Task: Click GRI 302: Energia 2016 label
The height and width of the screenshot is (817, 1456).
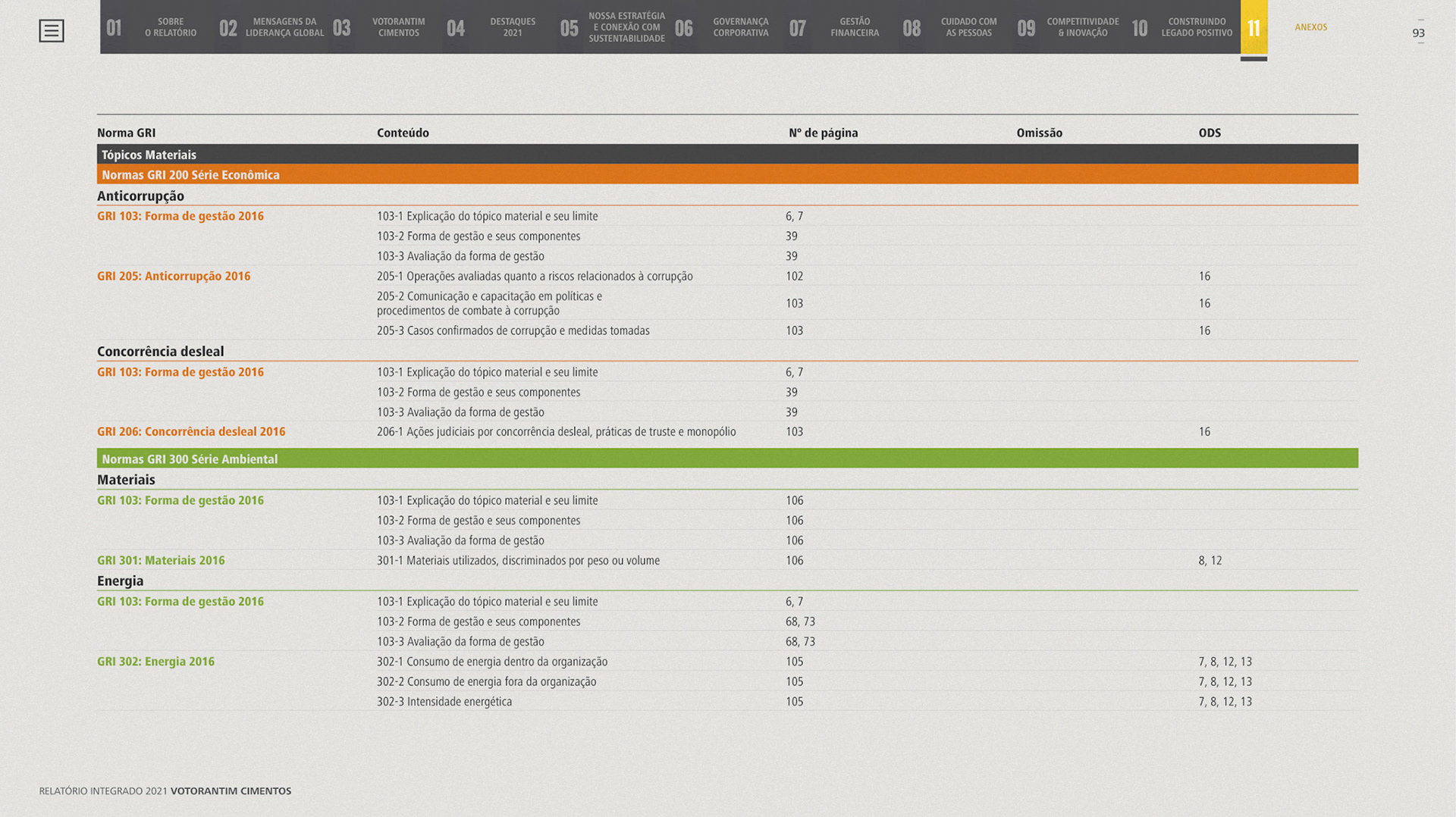Action: pyautogui.click(x=155, y=662)
